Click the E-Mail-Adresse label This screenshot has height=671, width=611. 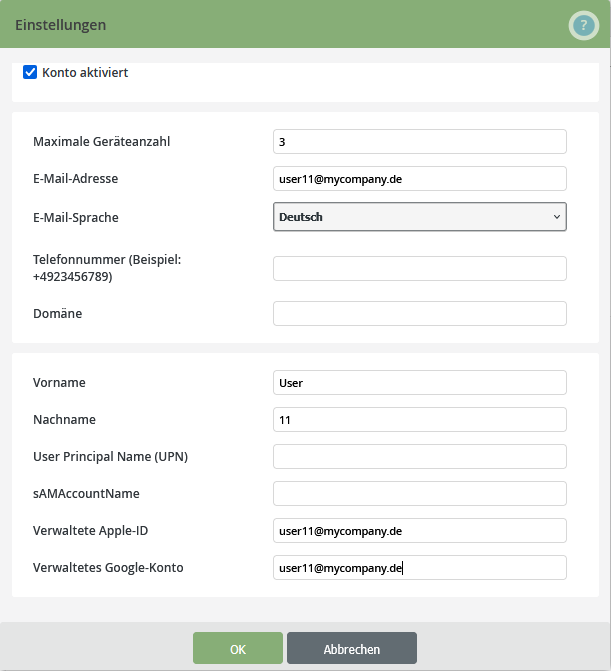76,178
